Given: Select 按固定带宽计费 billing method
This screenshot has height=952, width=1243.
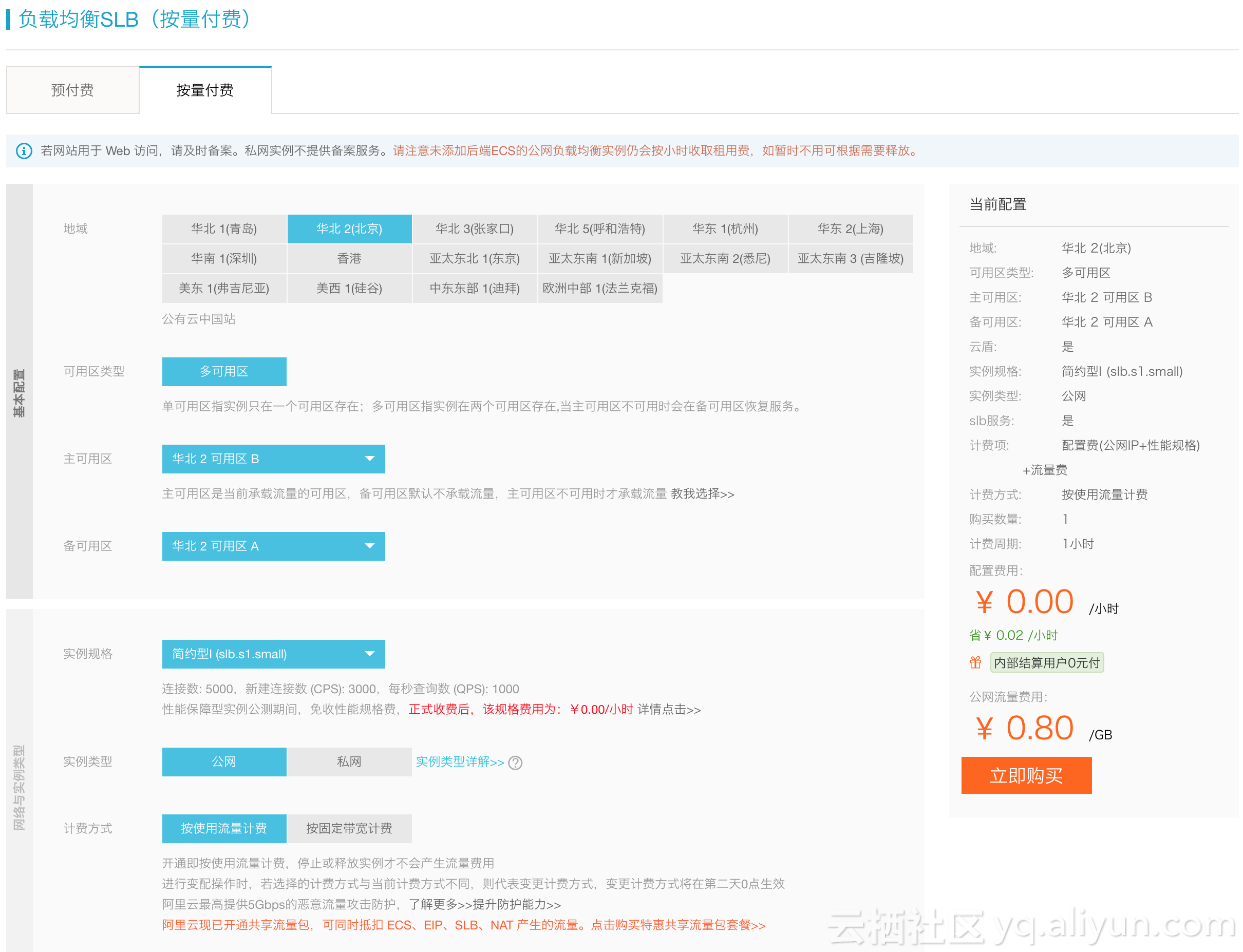Looking at the screenshot, I should 349,828.
